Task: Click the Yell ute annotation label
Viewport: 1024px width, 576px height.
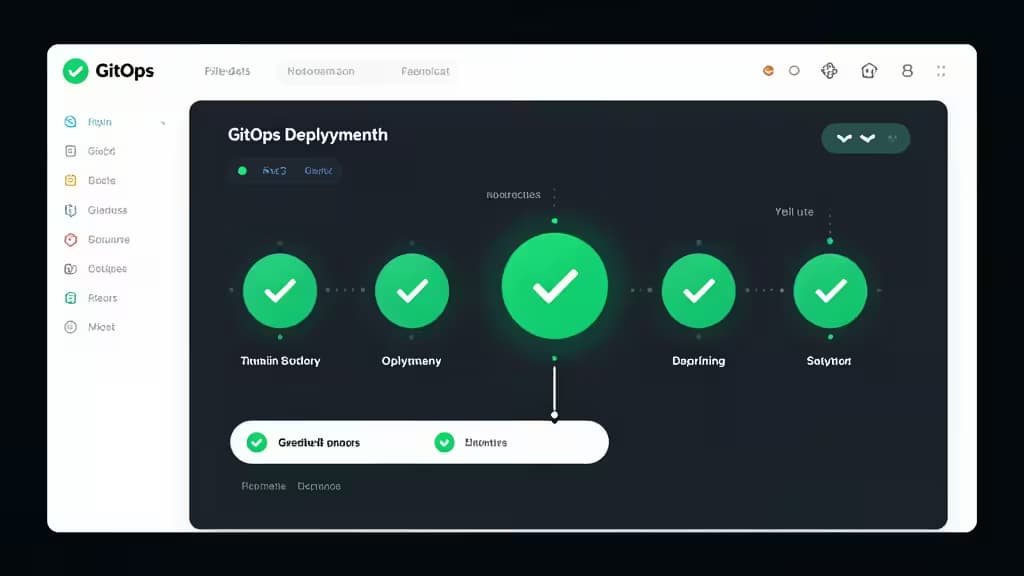Action: click(794, 212)
